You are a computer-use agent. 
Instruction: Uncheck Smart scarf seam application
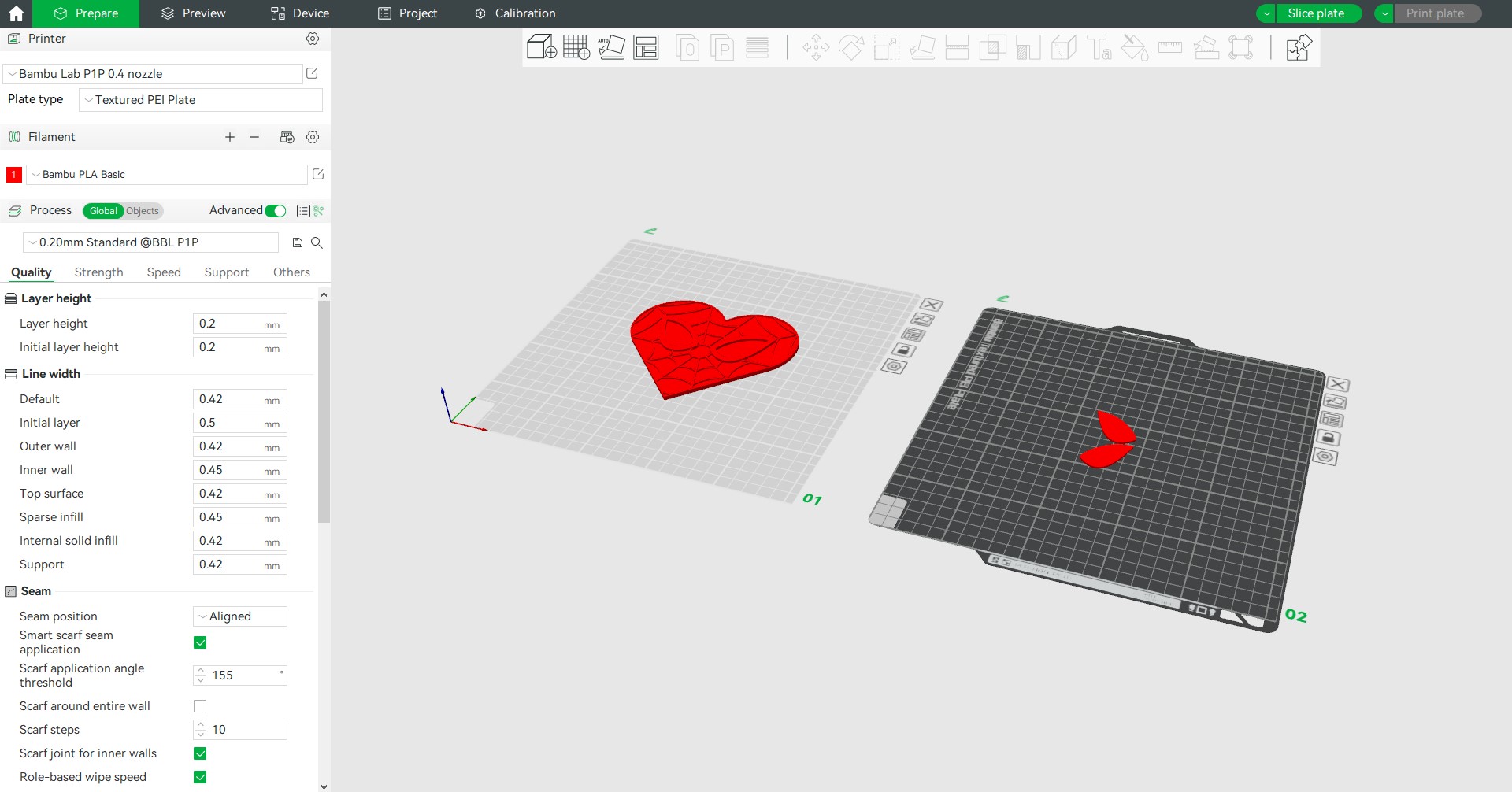(x=200, y=642)
